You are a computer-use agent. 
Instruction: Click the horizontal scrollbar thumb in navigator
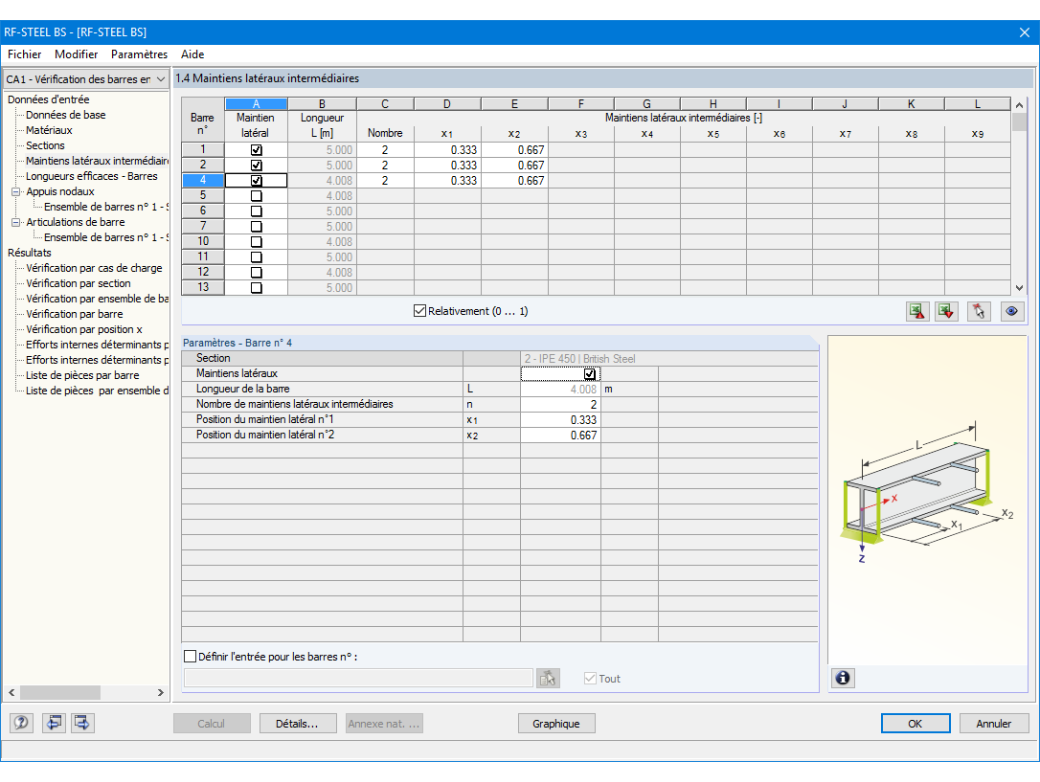pyautogui.click(x=60, y=692)
